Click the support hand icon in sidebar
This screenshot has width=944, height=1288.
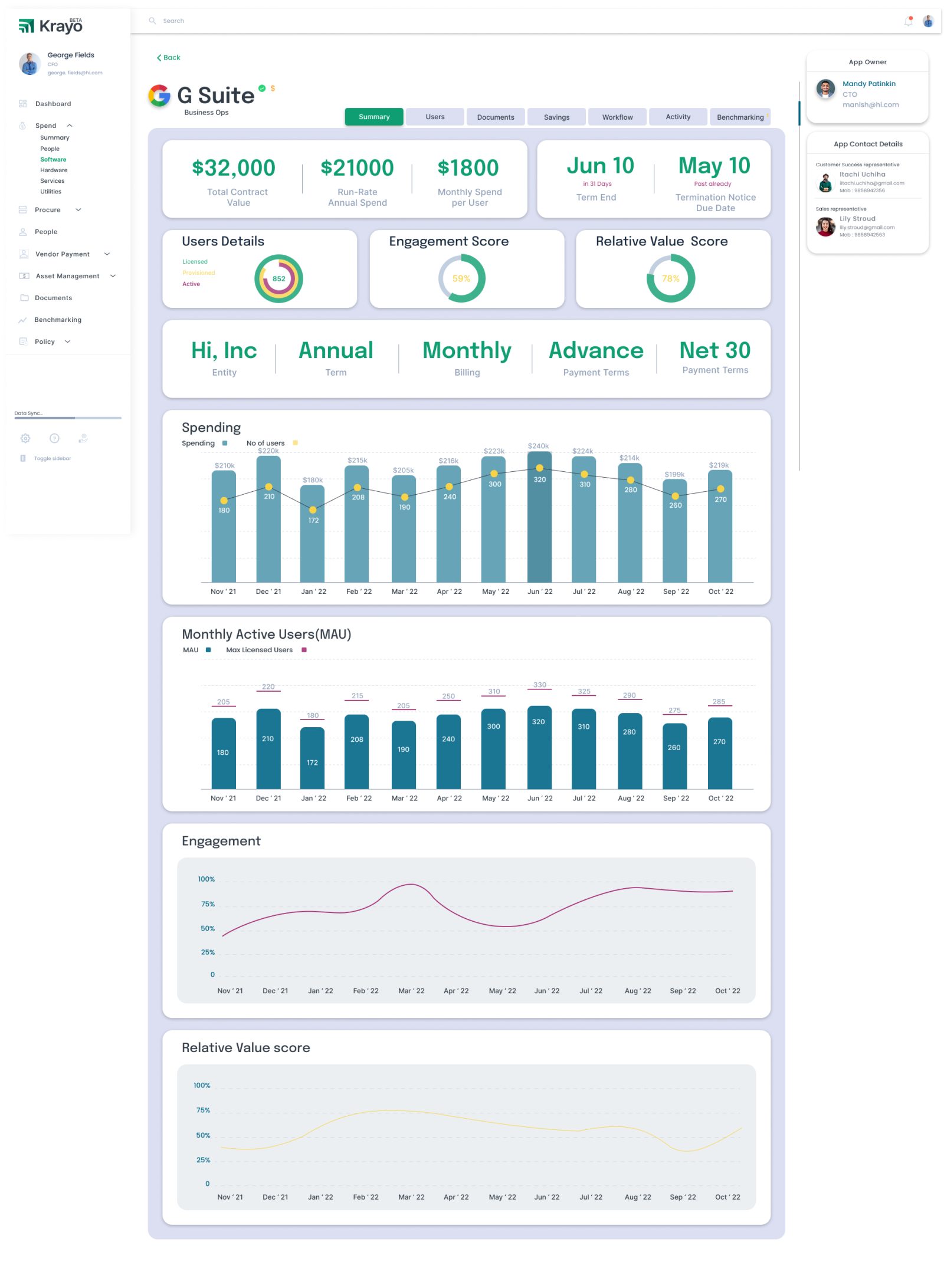[x=83, y=438]
